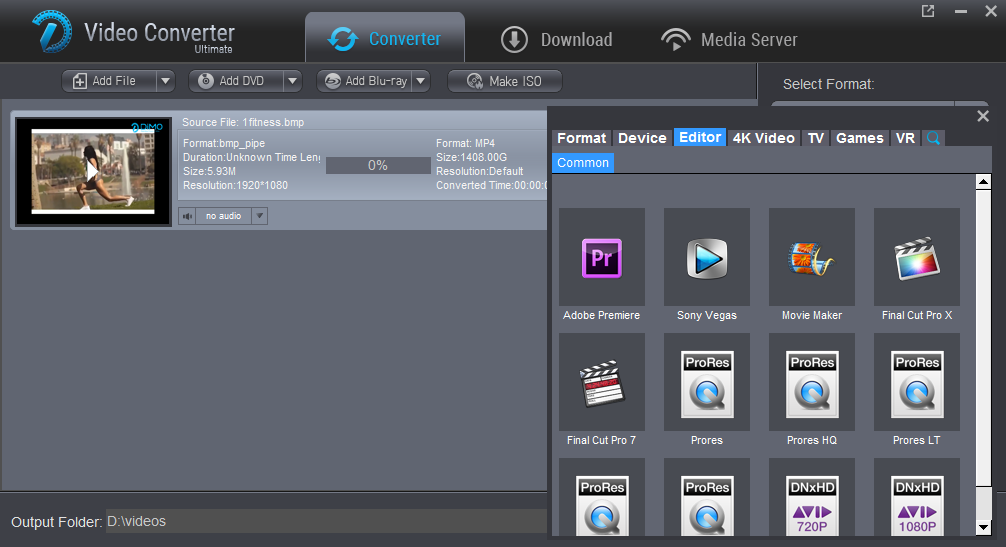Click the Add Blu-ray button
This screenshot has height=547, width=1006.
tap(364, 81)
